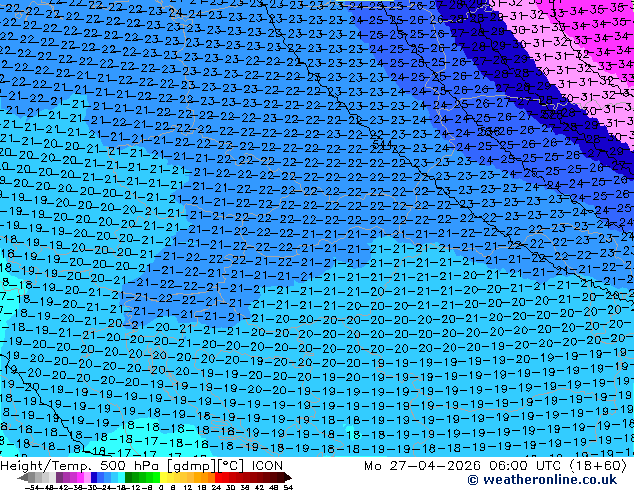Click the "Mo 27-04-2026" date text
Viewport: 634px width, 490px height.
click(422, 465)
